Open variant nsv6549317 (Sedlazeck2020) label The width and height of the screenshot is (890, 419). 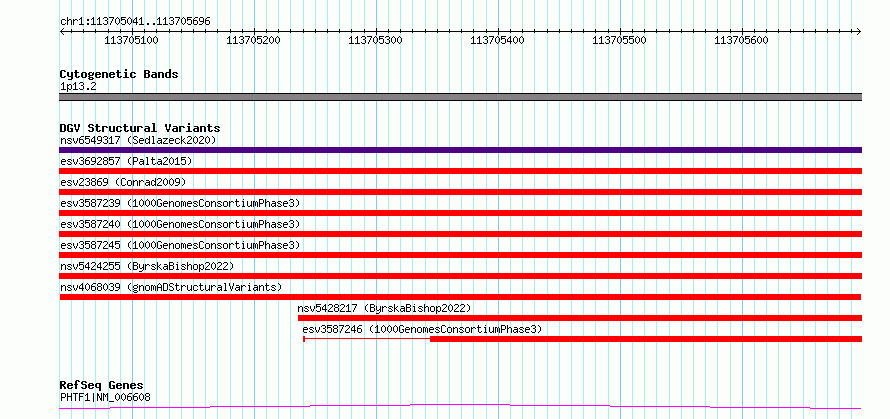138,140
